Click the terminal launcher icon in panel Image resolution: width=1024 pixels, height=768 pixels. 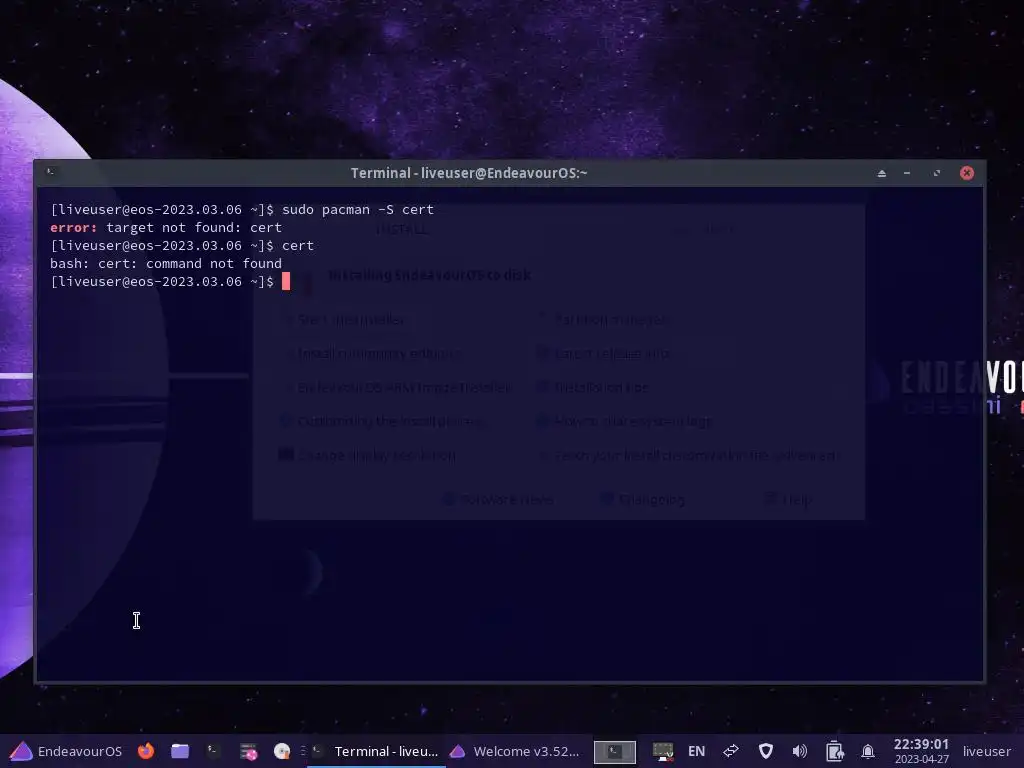pyautogui.click(x=214, y=751)
